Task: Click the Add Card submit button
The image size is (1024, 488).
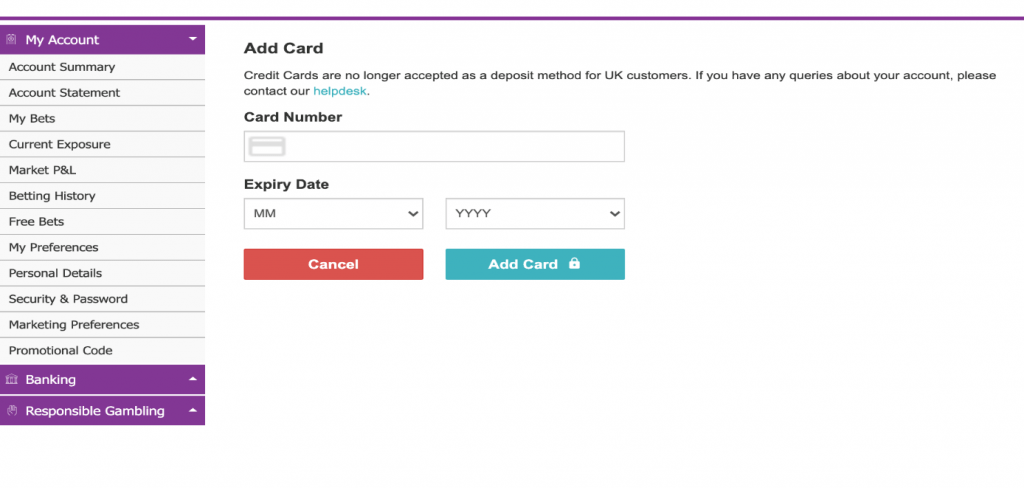Action: tap(535, 264)
